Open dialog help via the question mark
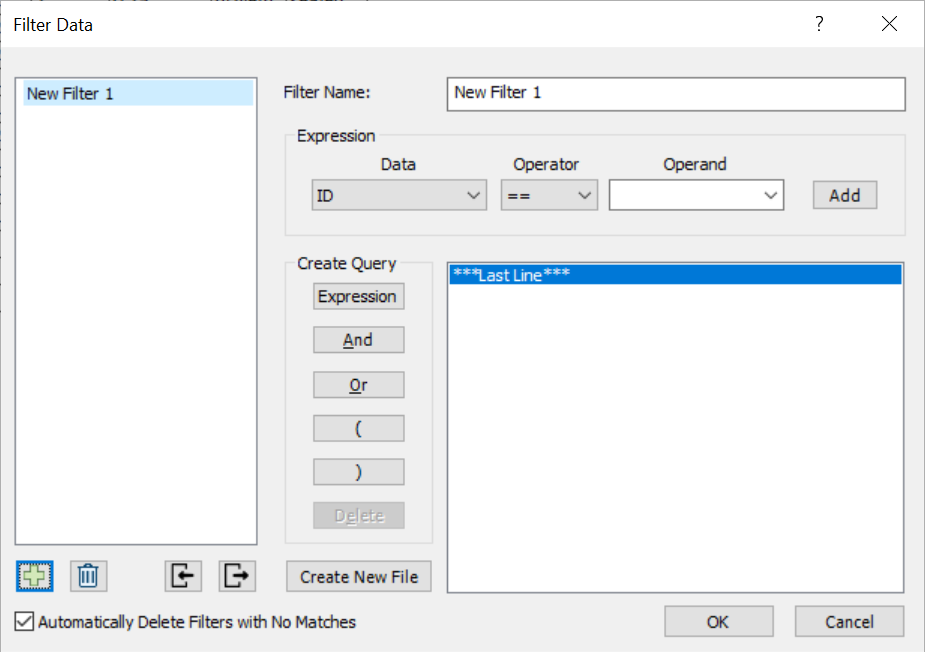925x652 pixels. (818, 24)
